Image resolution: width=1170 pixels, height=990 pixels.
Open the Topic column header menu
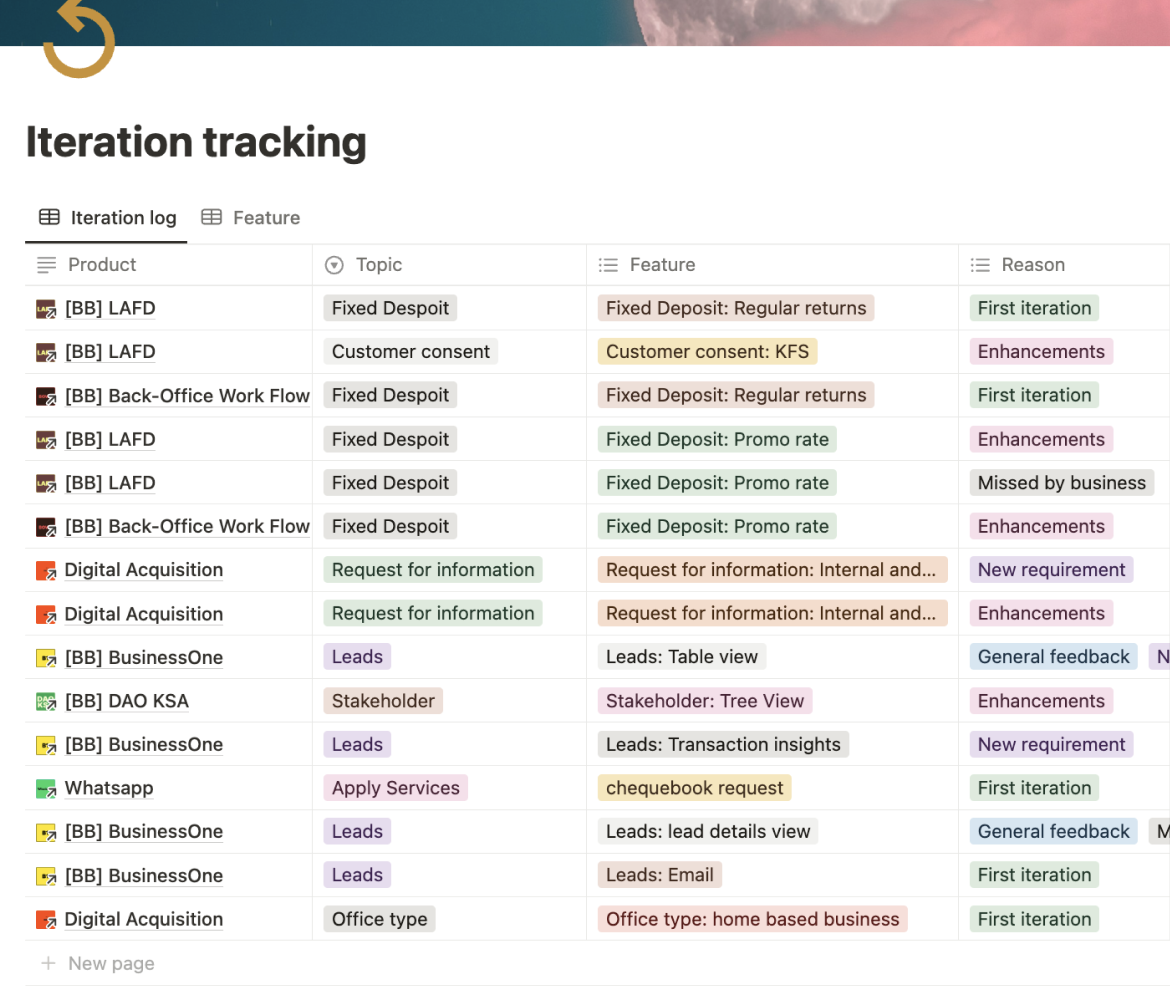(379, 265)
